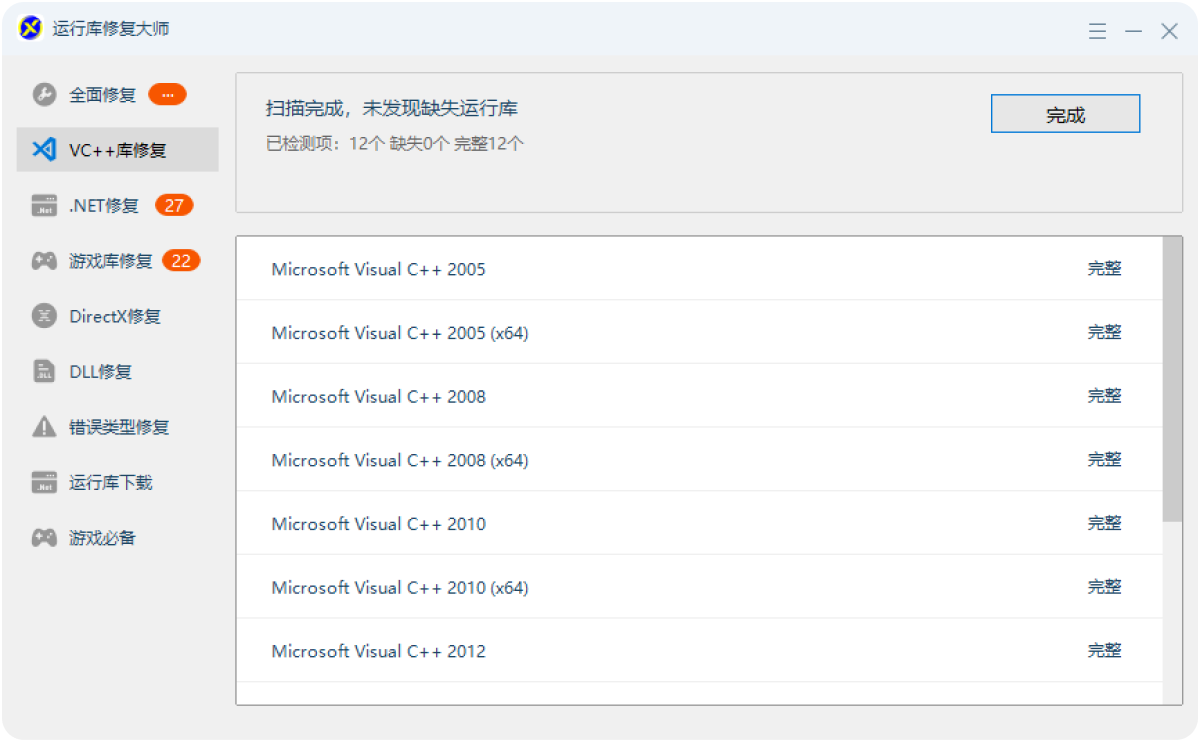Click the 游戏库修复 gamepad icon
Screen dimensions: 1200x742
(x=44, y=261)
